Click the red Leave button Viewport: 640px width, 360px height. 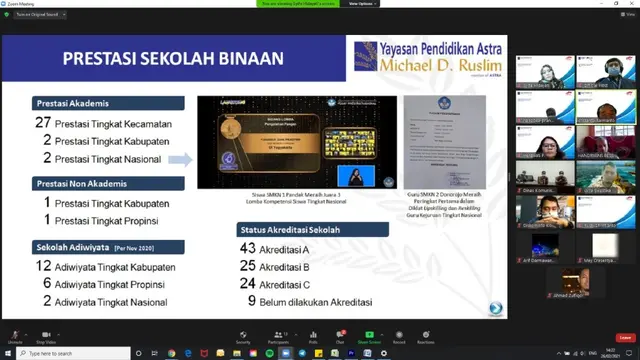(x=625, y=338)
